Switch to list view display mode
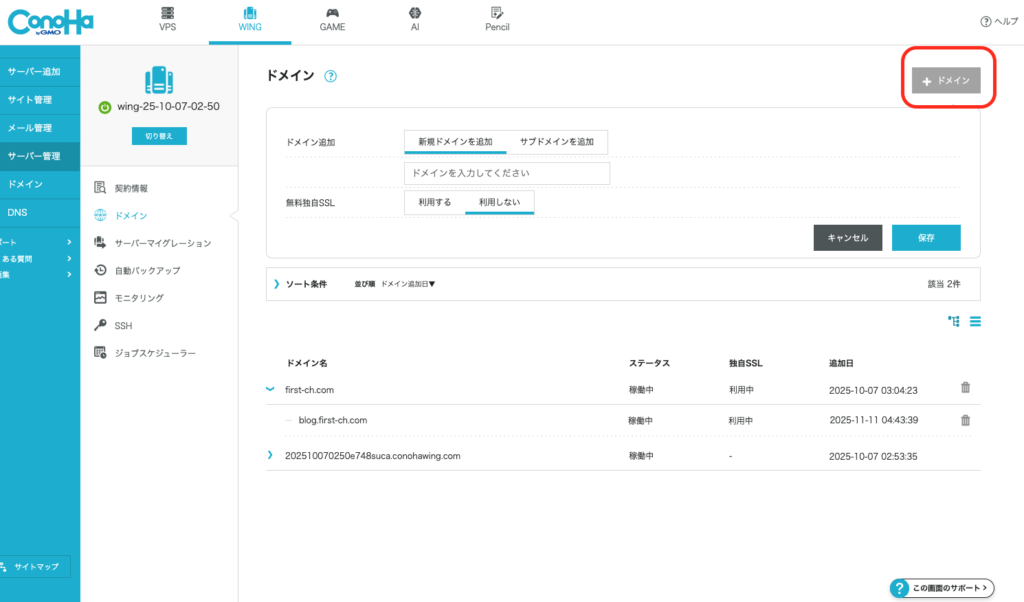This screenshot has width=1024, height=602. click(x=975, y=321)
